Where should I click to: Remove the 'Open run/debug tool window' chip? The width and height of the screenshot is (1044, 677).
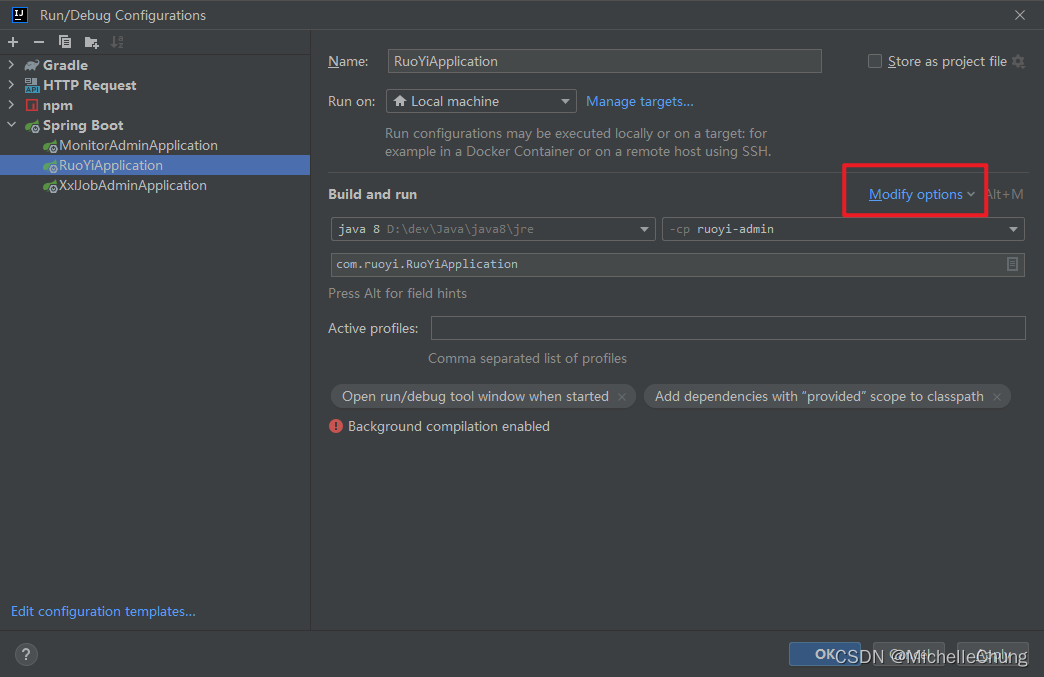[x=622, y=397]
